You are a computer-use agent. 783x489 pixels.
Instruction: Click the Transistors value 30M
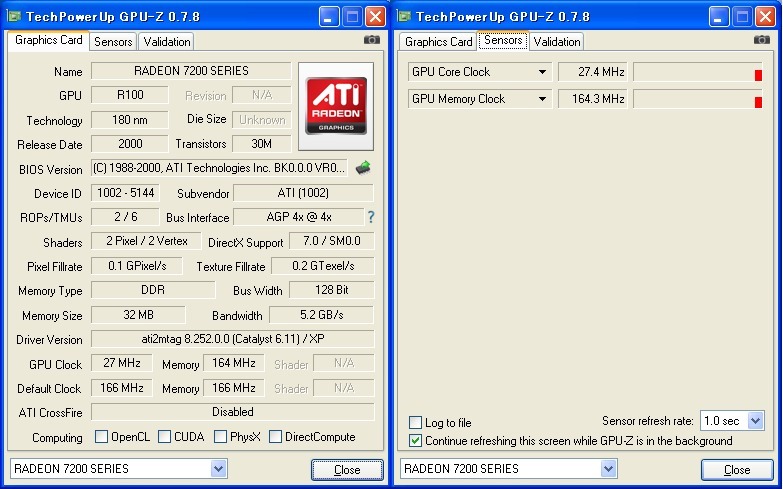pyautogui.click(x=262, y=144)
